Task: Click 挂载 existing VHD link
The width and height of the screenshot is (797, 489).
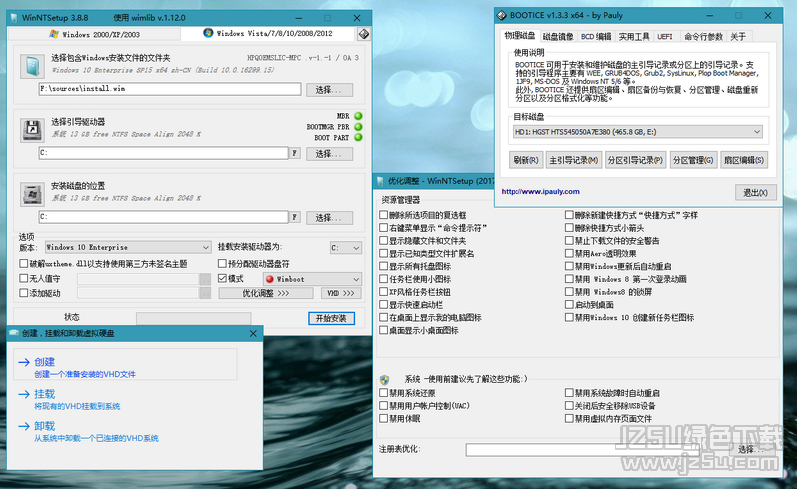Action: [77, 400]
